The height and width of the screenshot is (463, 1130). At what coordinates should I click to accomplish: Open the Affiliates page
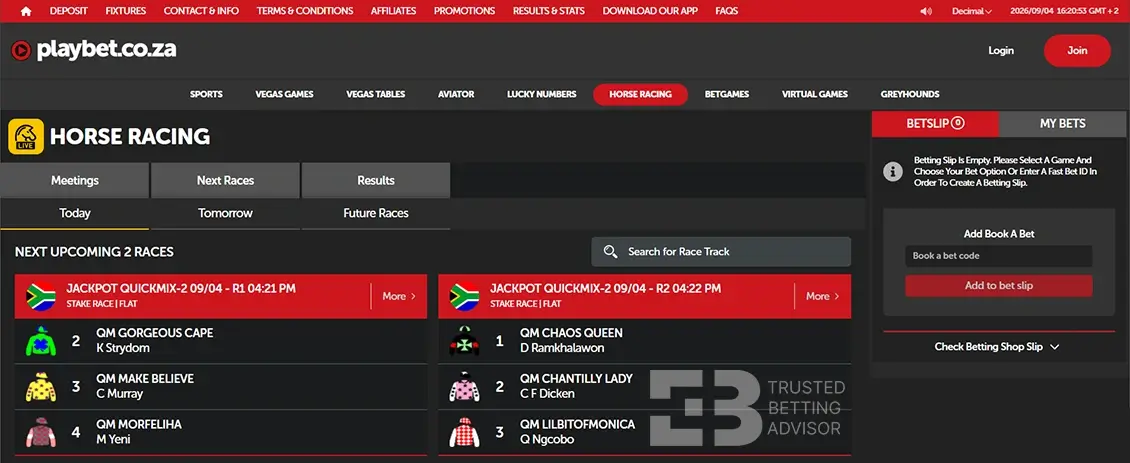[x=393, y=11]
